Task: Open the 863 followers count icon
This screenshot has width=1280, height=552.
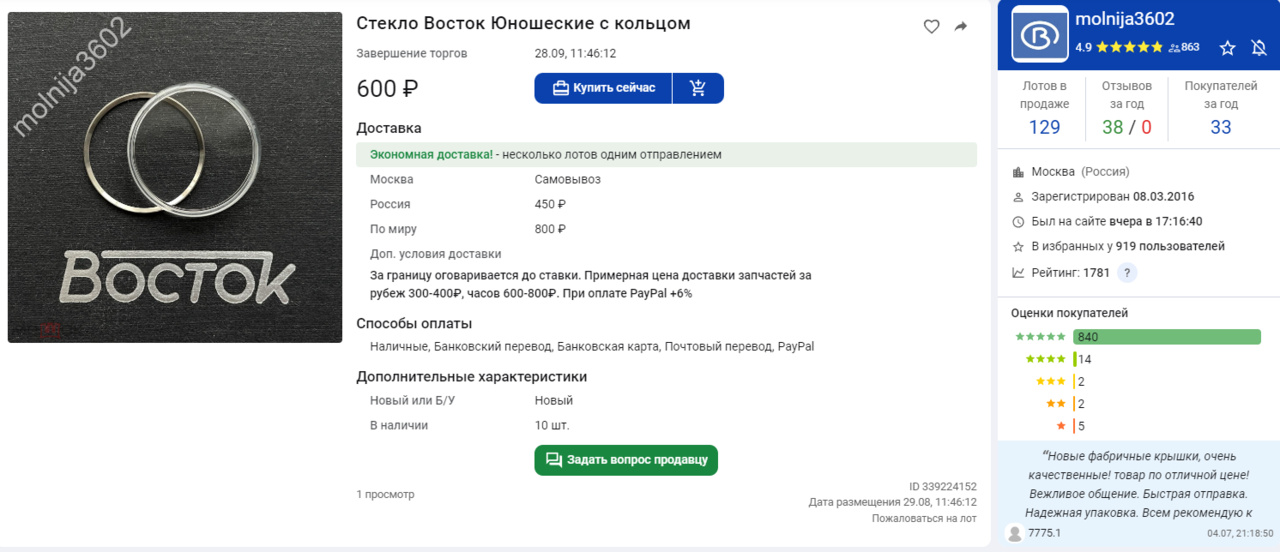Action: tap(1184, 47)
